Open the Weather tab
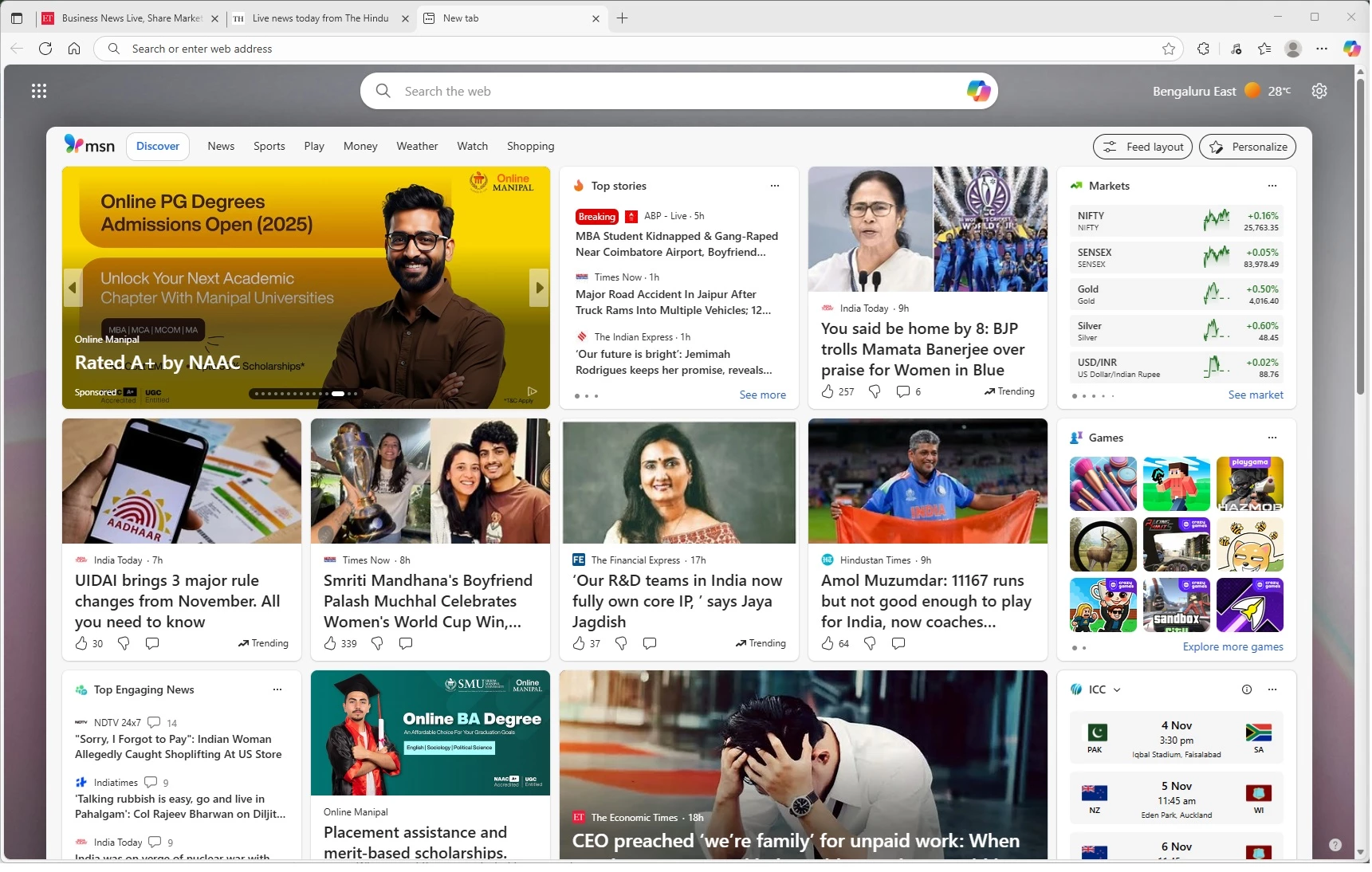The image size is (1372, 872). [x=417, y=146]
